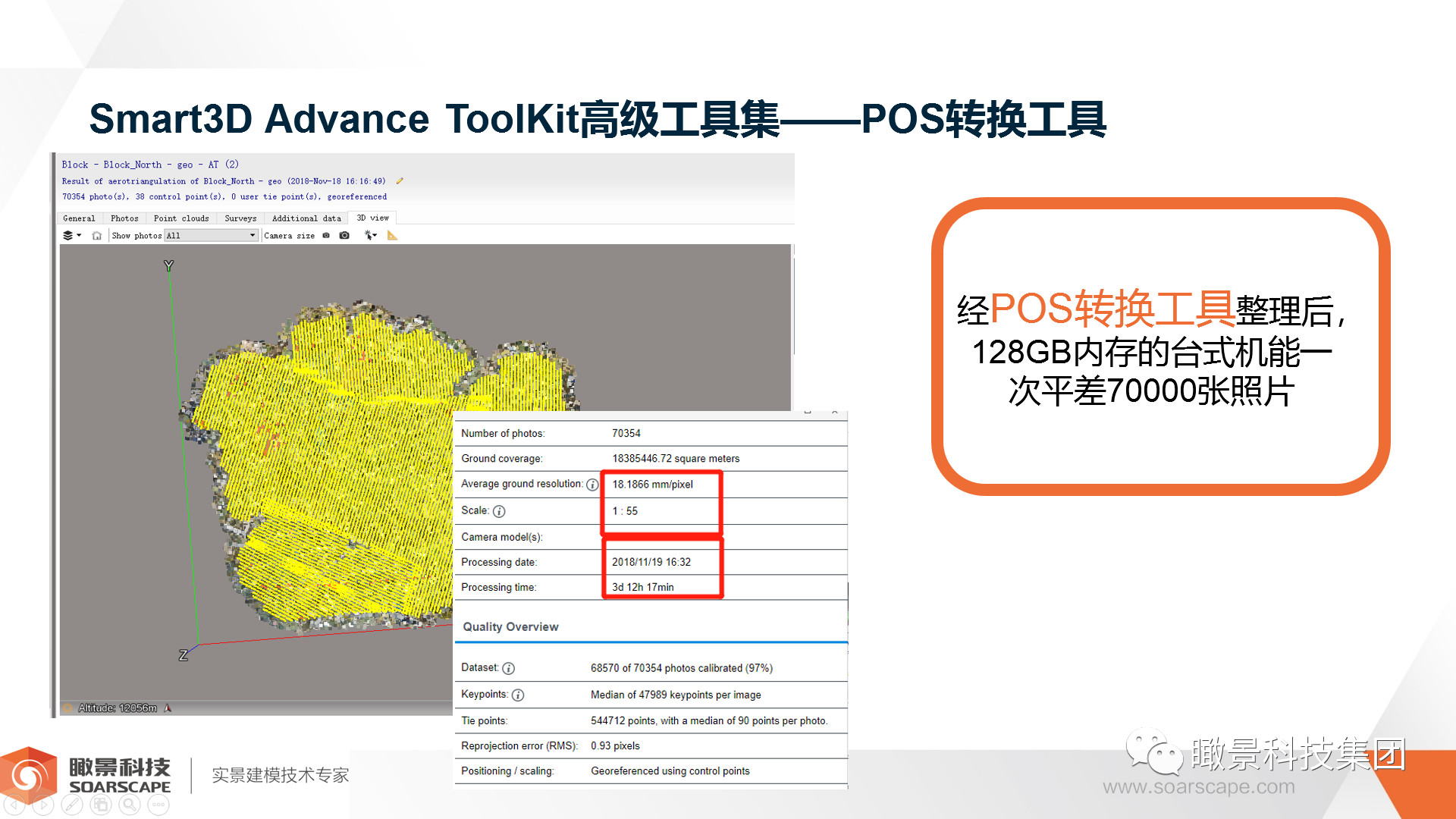Switch to the Photos tab
The image size is (1456, 819).
click(x=124, y=218)
